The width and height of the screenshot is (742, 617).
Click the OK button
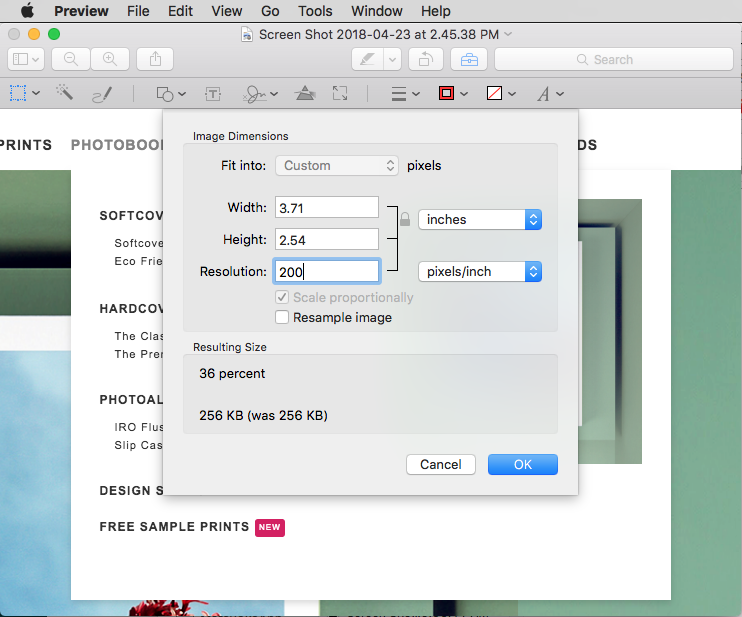pos(523,465)
